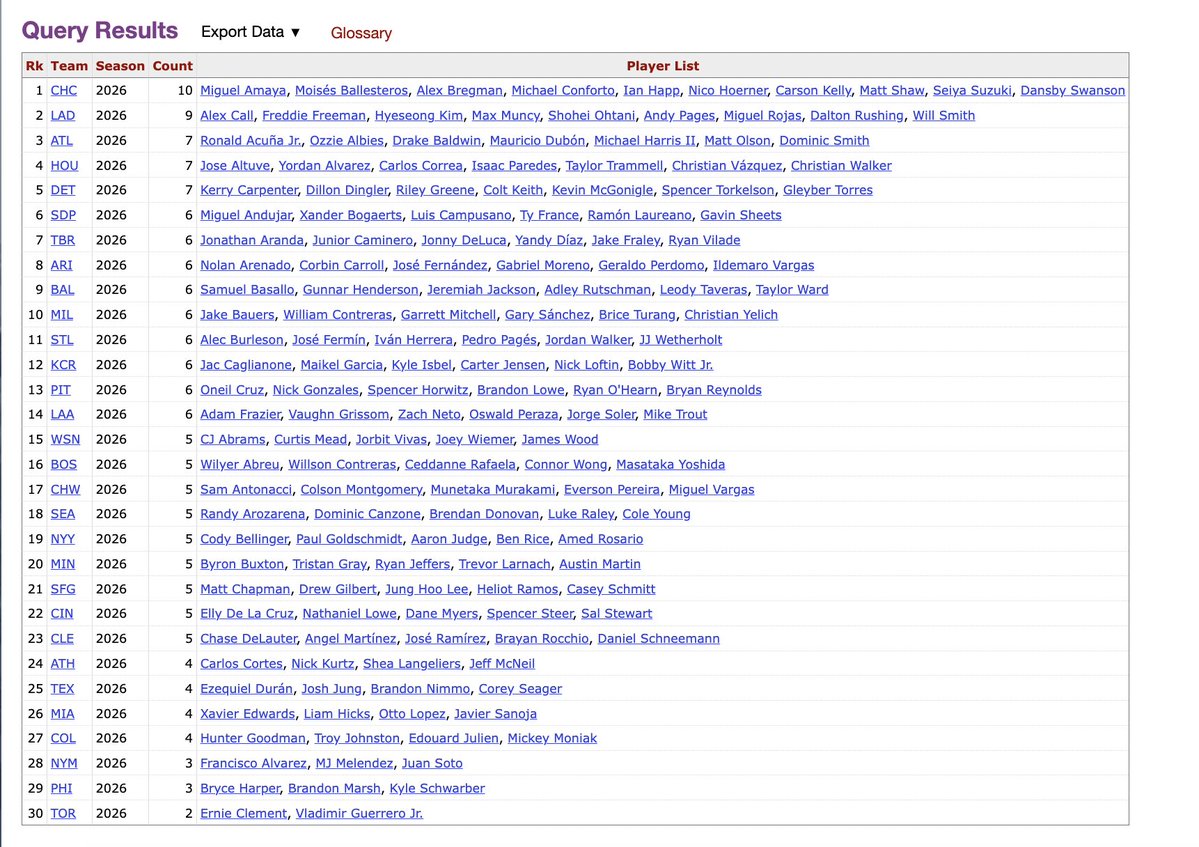Open the TOR team link
The width and height of the screenshot is (1199, 847).
point(63,814)
